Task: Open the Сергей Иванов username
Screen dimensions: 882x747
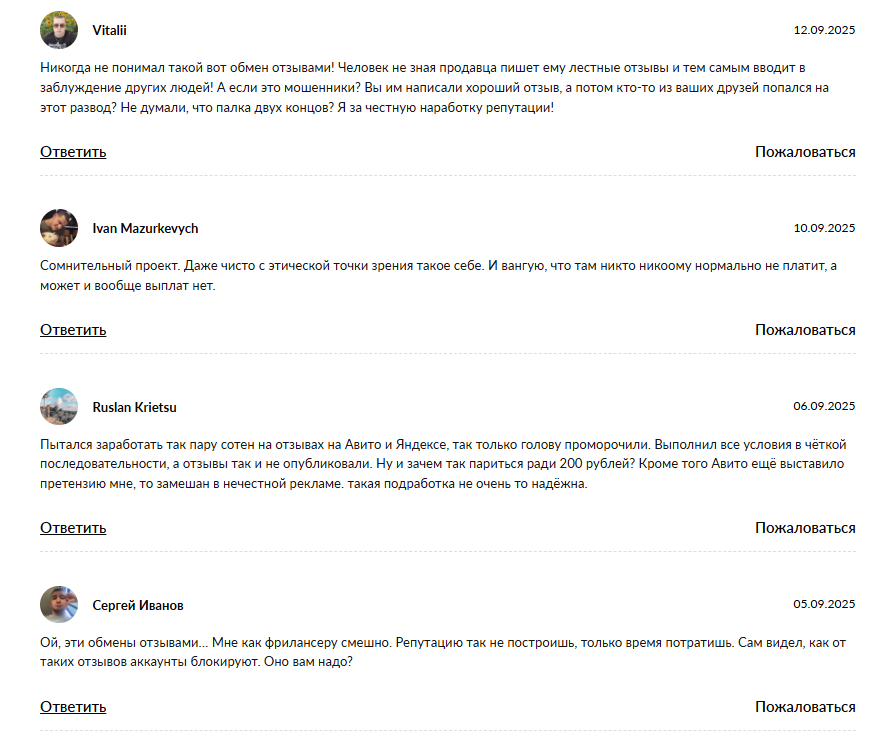Action: [x=138, y=606]
